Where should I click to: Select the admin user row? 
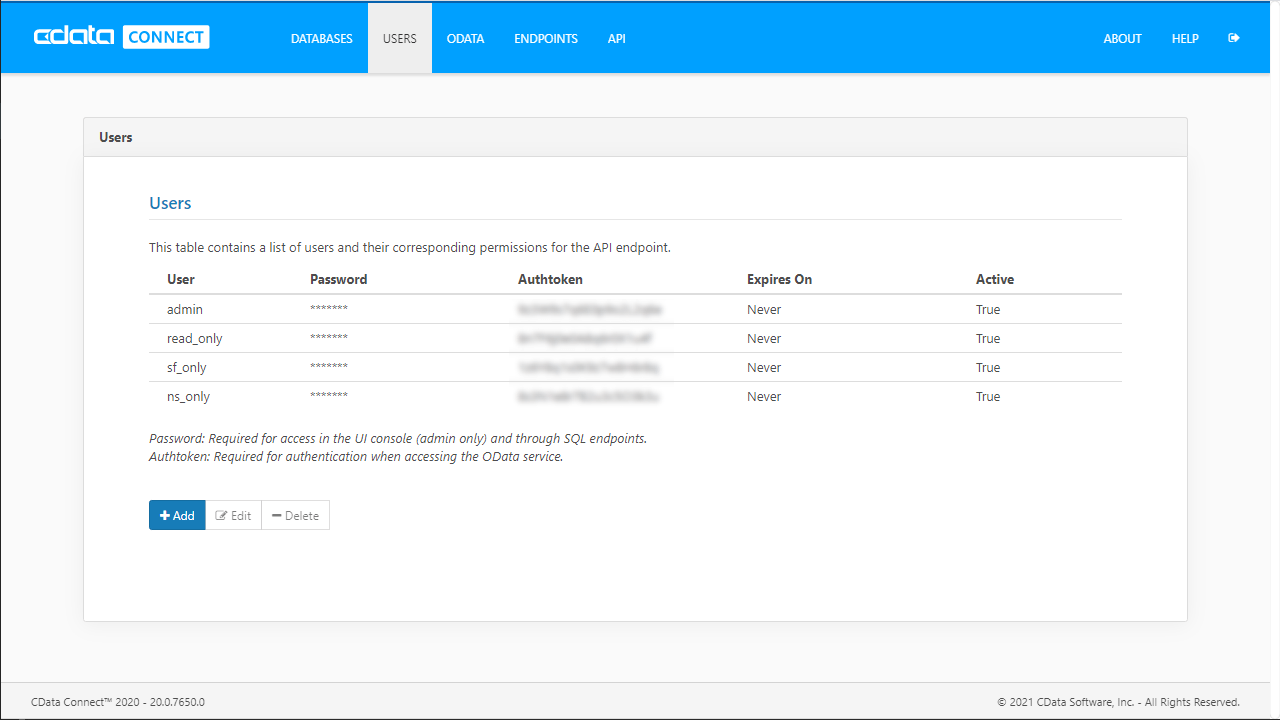(x=185, y=310)
